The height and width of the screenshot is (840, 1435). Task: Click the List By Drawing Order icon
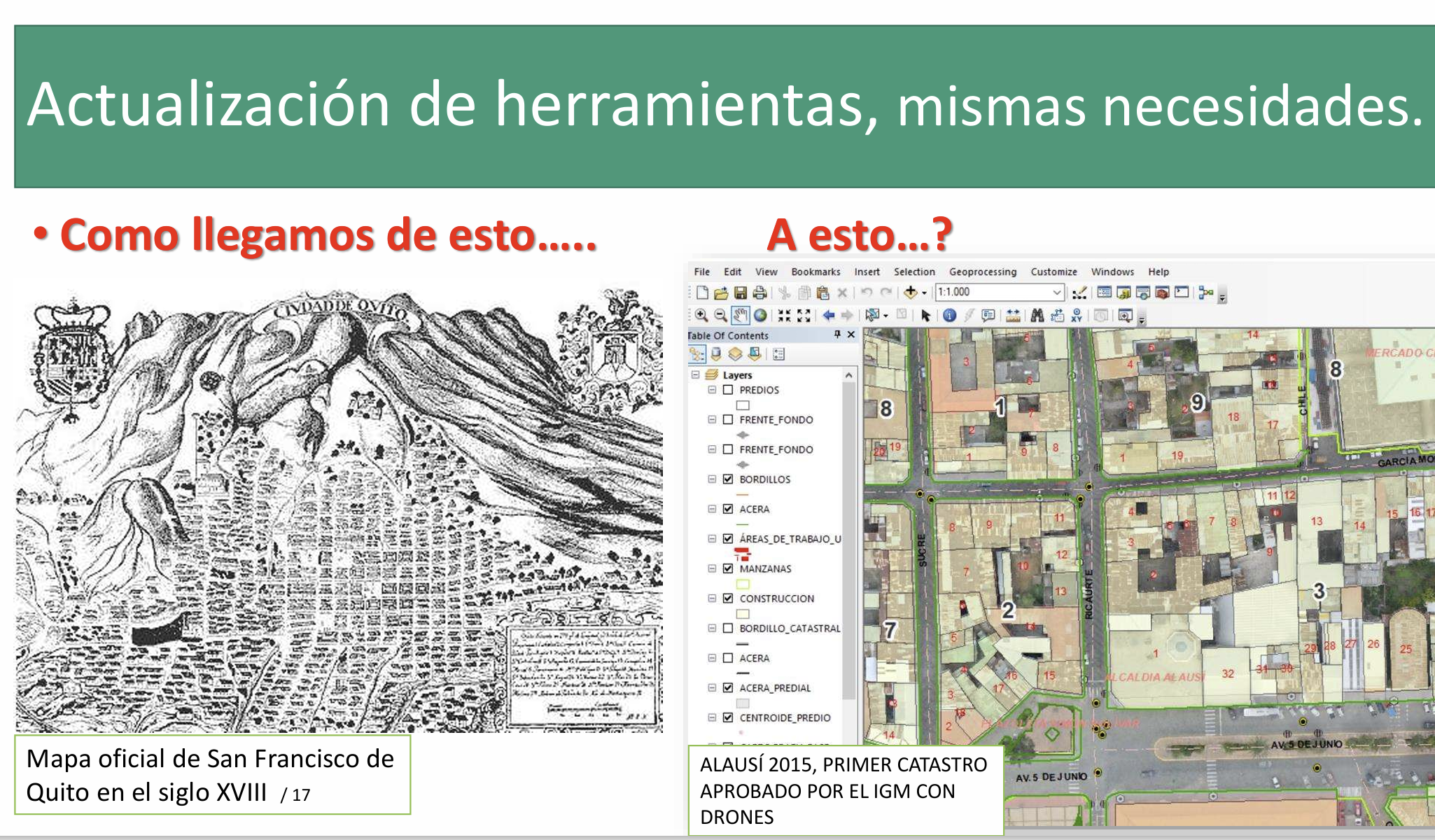click(x=696, y=354)
